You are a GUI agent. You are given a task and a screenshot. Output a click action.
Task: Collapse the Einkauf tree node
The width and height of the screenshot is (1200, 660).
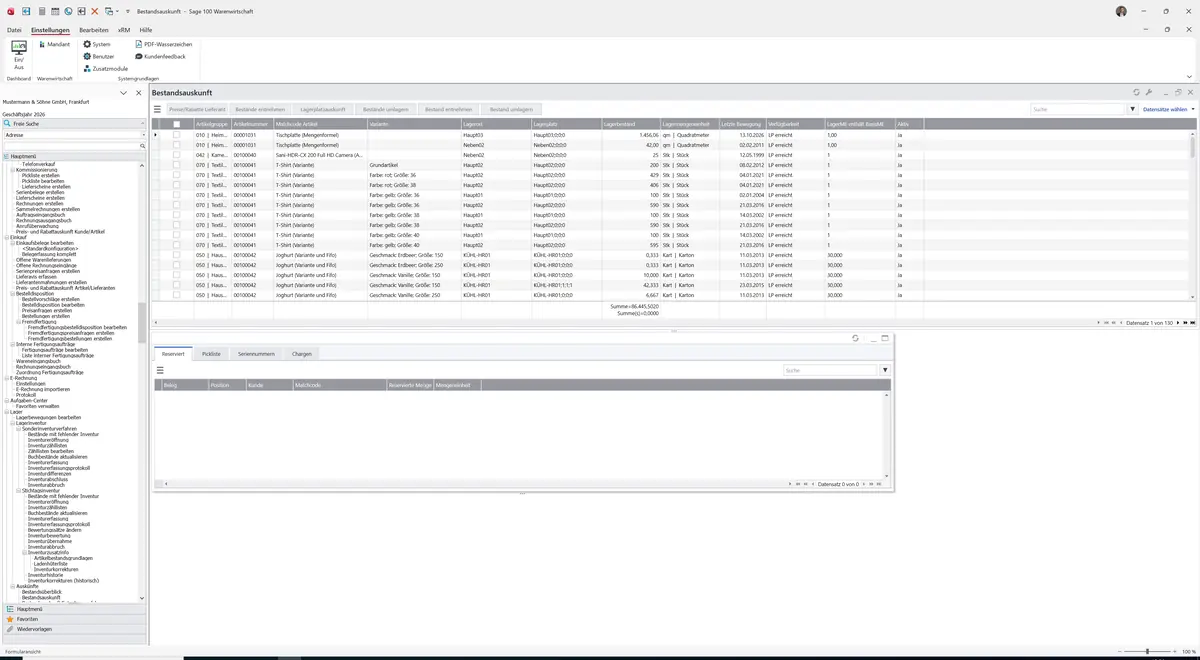[6, 237]
